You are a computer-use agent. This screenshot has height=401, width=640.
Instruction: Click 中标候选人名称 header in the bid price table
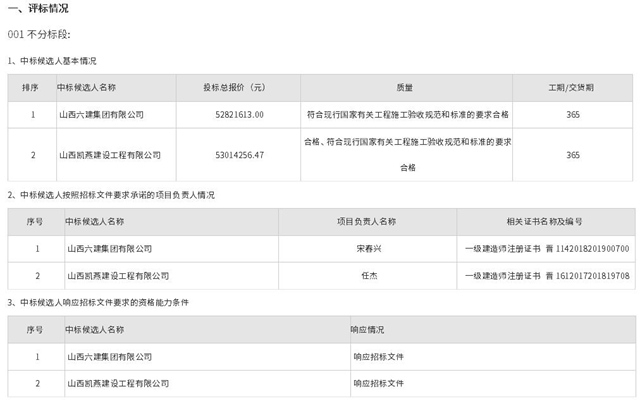pyautogui.click(x=87, y=87)
